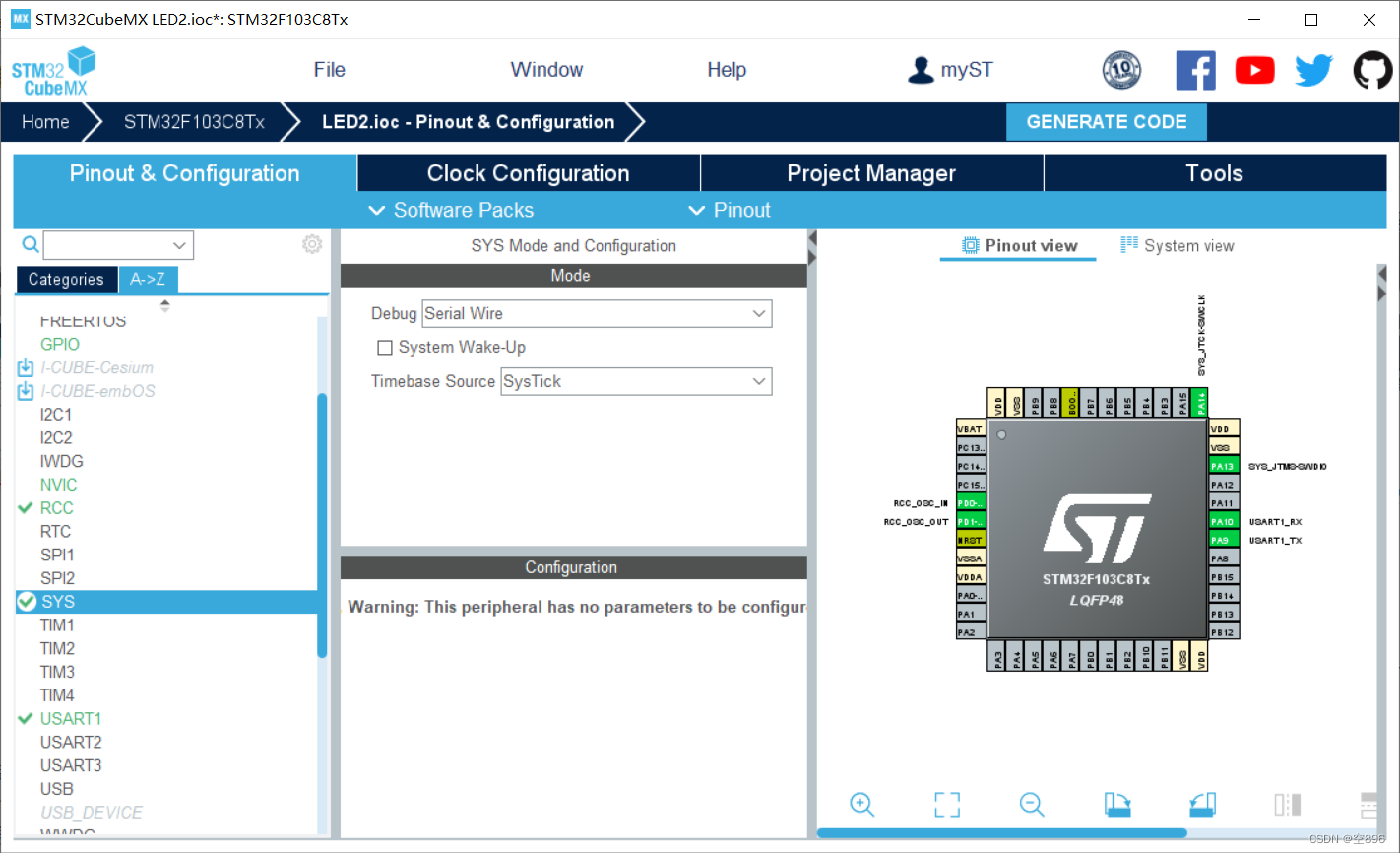1400x853 pixels.
Task: Open the peripheral list settings gear
Action: click(x=312, y=244)
